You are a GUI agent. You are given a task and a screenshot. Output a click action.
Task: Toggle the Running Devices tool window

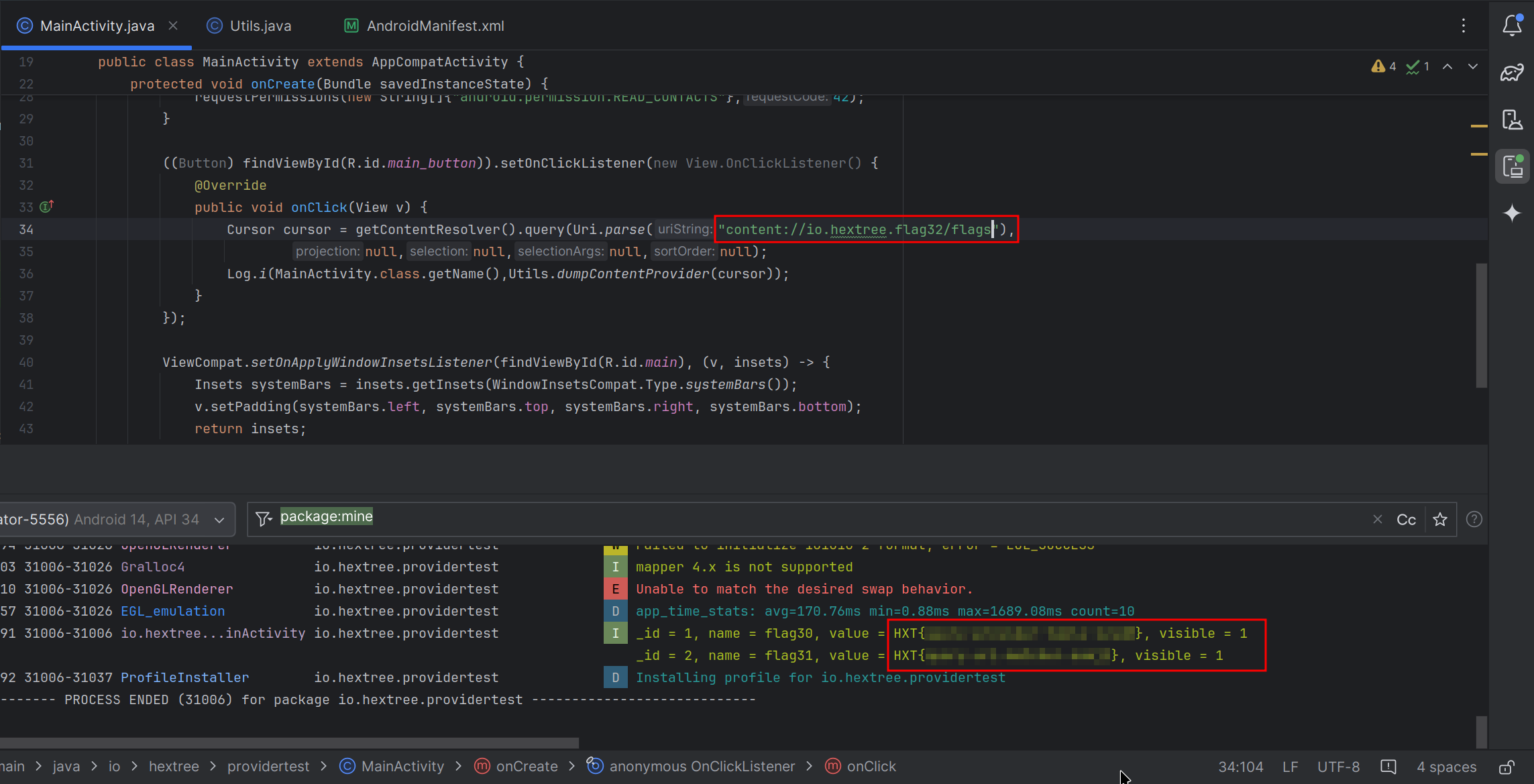click(1512, 166)
